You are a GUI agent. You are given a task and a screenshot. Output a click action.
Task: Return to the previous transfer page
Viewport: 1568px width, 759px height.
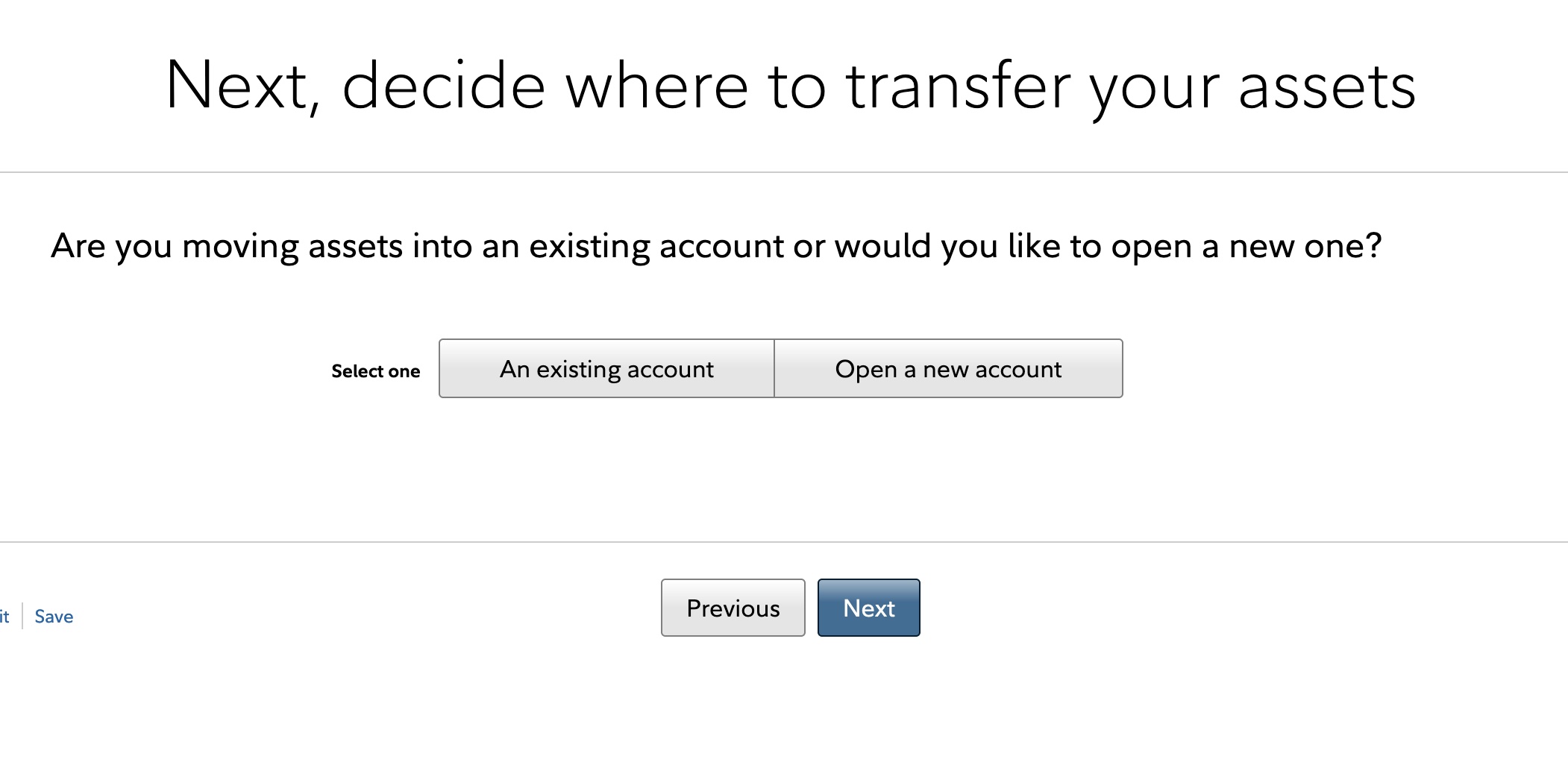pos(732,608)
